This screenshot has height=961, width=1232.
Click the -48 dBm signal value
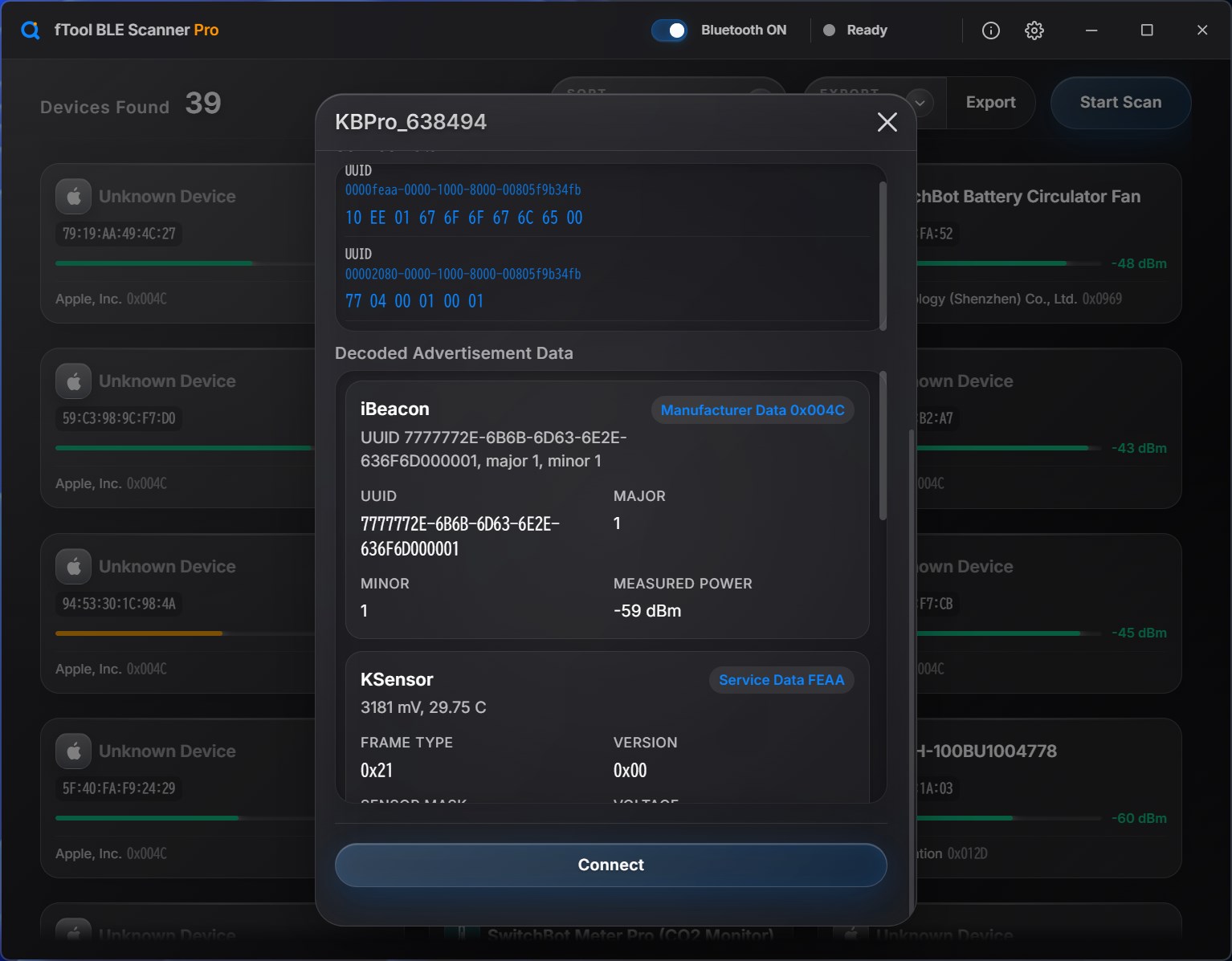coord(1139,263)
